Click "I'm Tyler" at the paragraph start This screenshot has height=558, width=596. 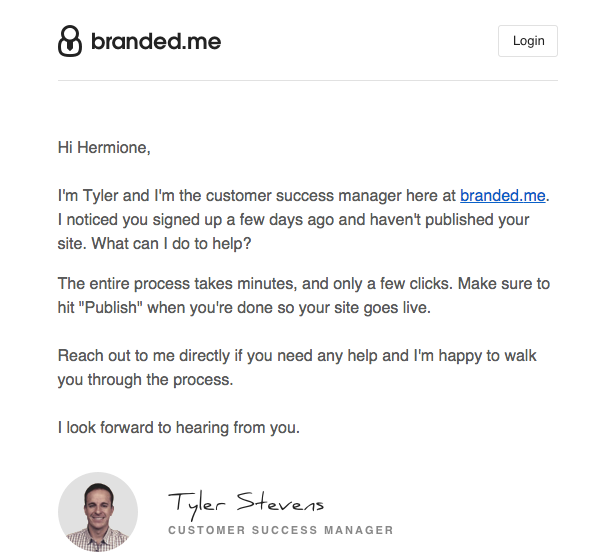click(88, 196)
